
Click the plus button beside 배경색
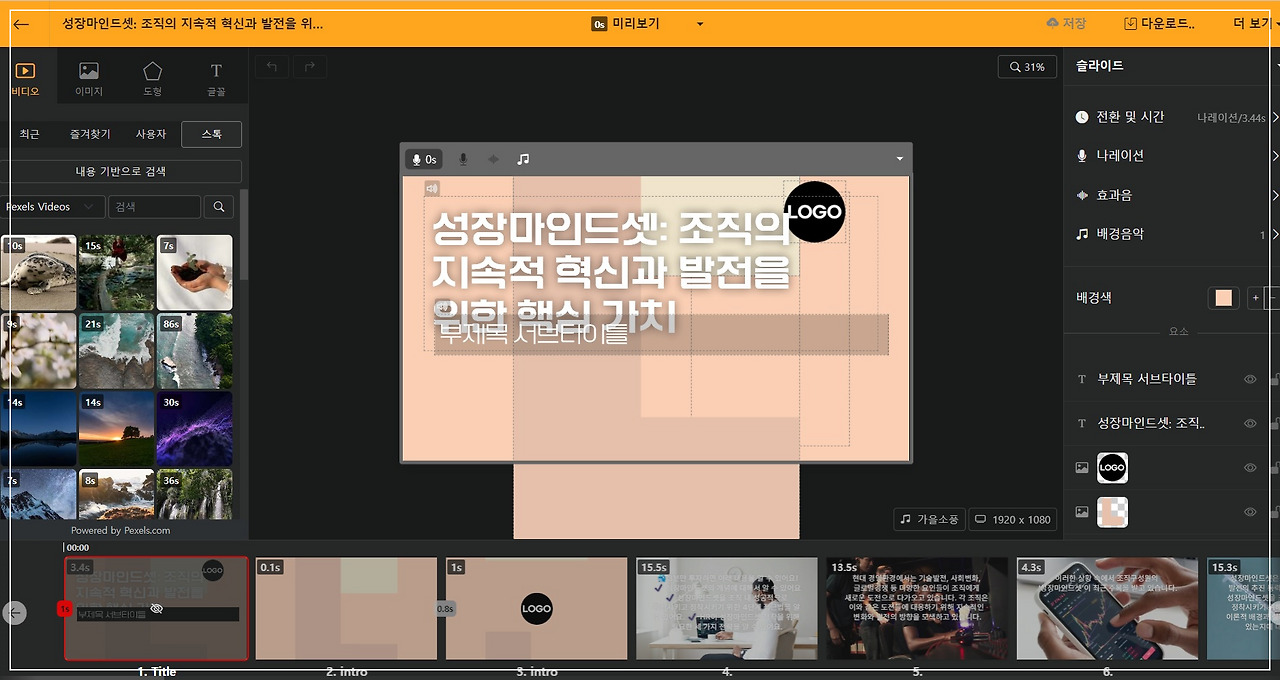point(1255,298)
